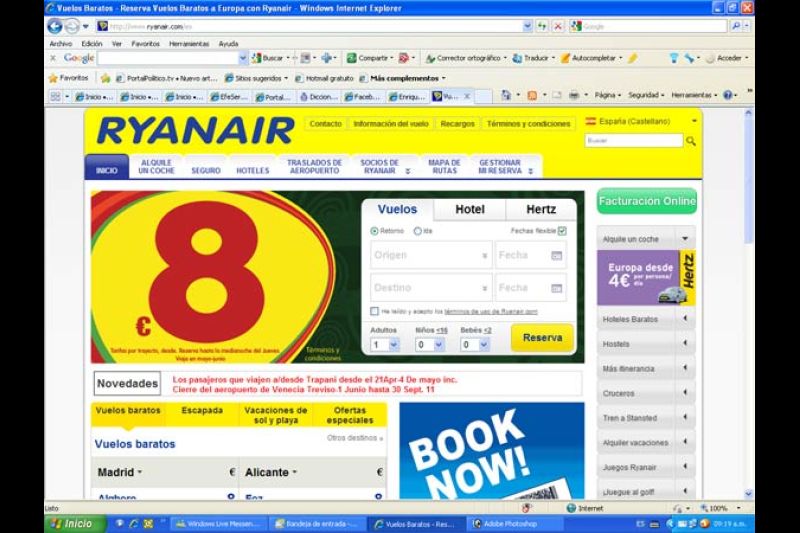Open the Quick Tabs grid icon
800x533 pixels.
tap(55, 96)
